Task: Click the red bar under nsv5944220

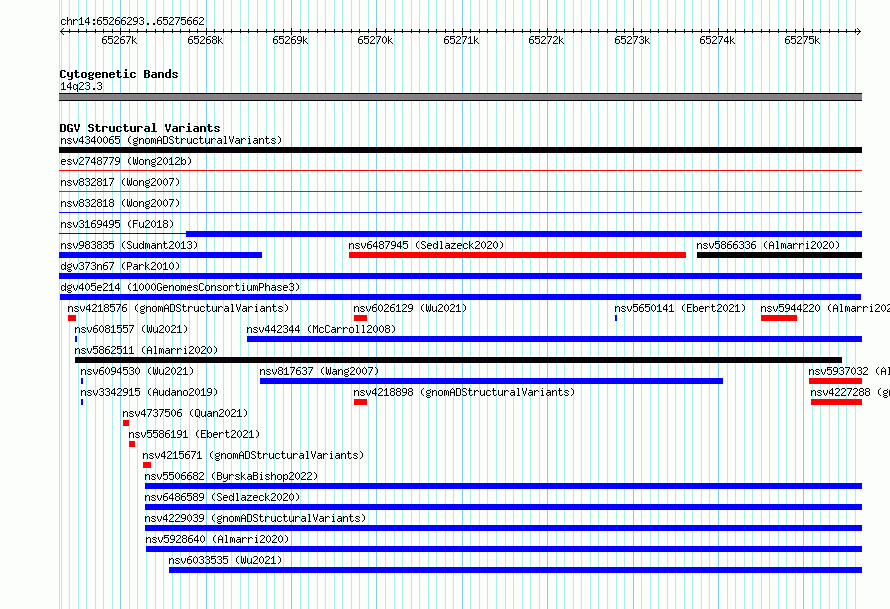Action: point(779,318)
